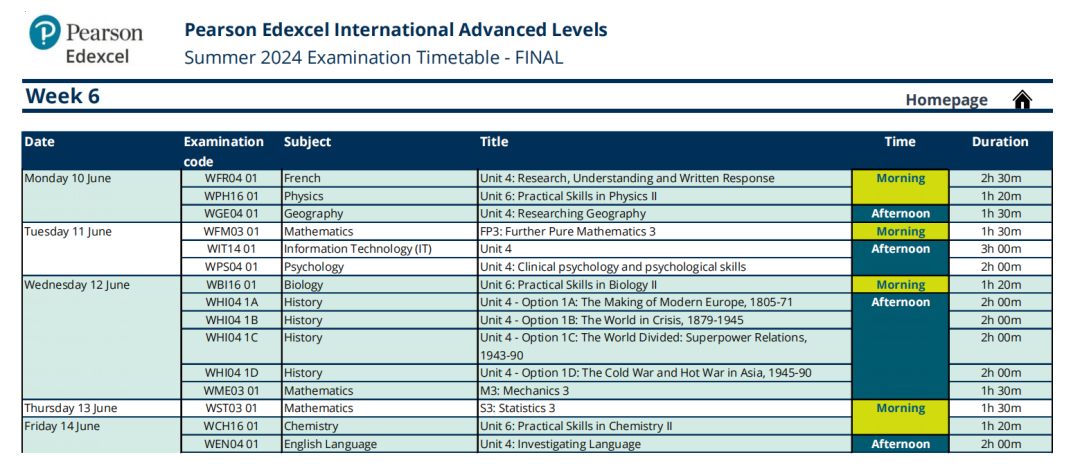
Task: Open the Homepage link
Action: (946, 101)
